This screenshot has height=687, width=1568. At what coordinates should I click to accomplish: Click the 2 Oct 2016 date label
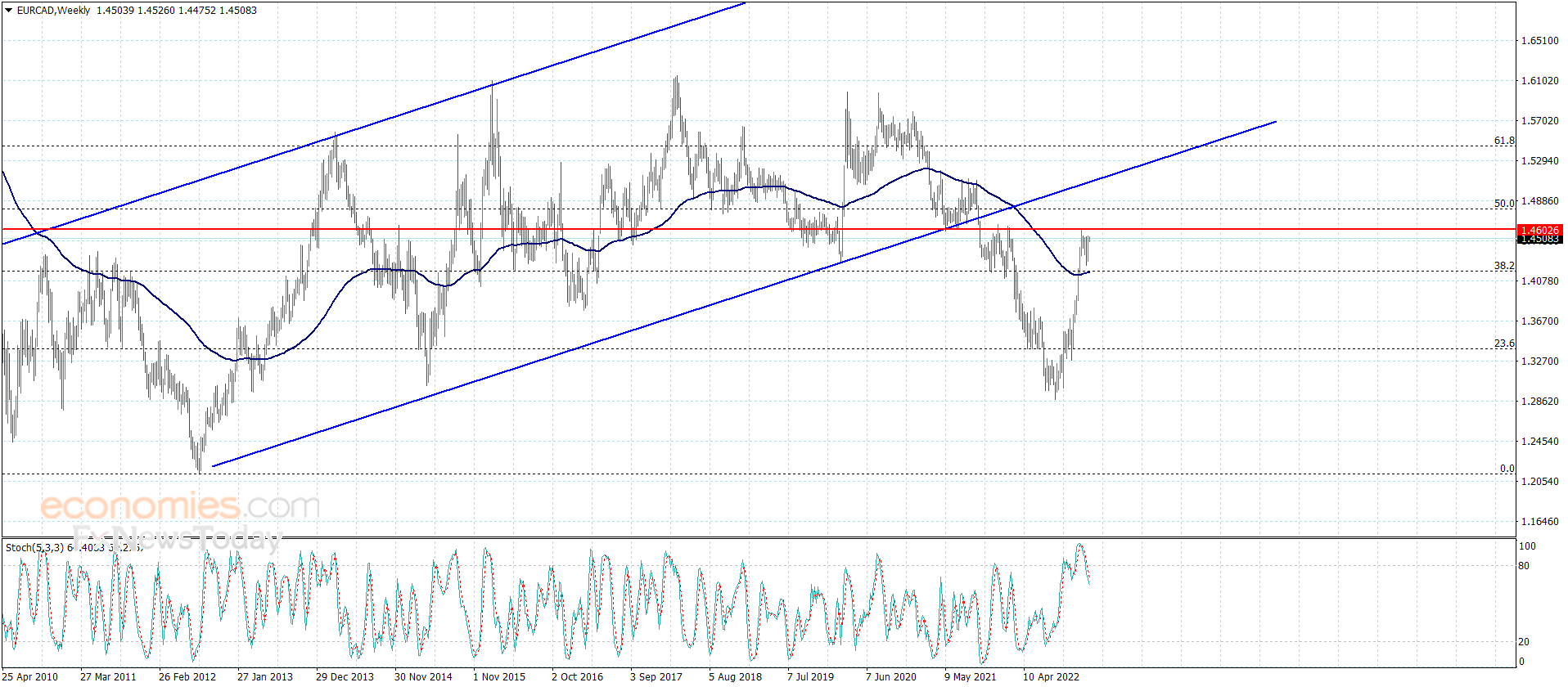[577, 677]
